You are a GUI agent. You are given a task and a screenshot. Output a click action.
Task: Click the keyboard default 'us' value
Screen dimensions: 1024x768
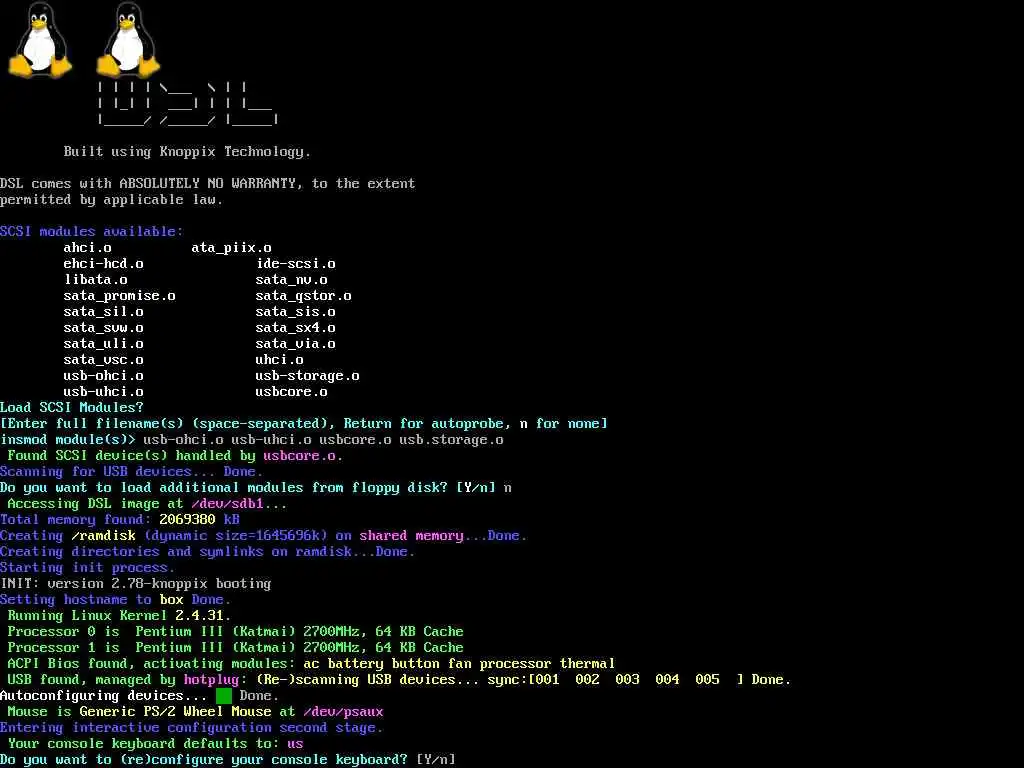[295, 744]
